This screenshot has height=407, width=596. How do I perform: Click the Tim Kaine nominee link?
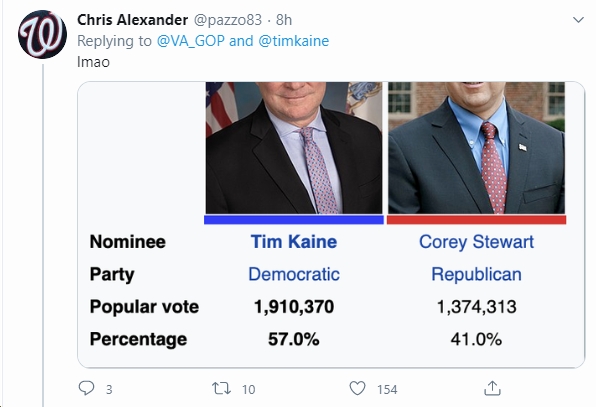294,242
